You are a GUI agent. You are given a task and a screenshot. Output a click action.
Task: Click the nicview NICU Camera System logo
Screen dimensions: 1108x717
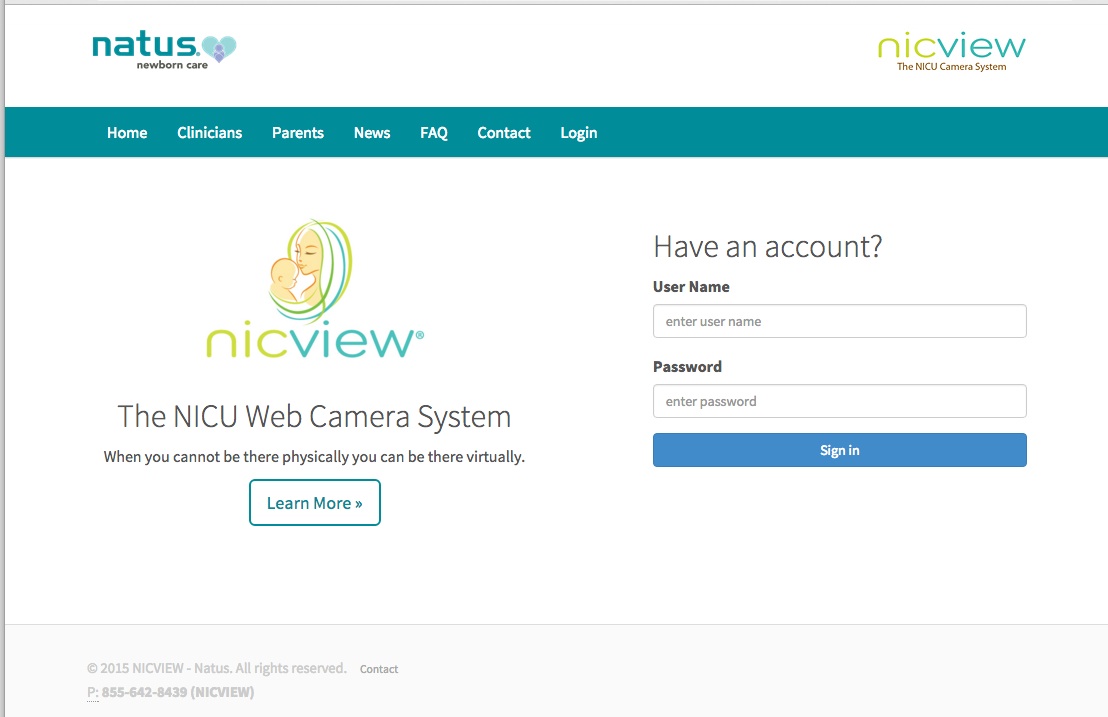pyautogui.click(x=952, y=52)
